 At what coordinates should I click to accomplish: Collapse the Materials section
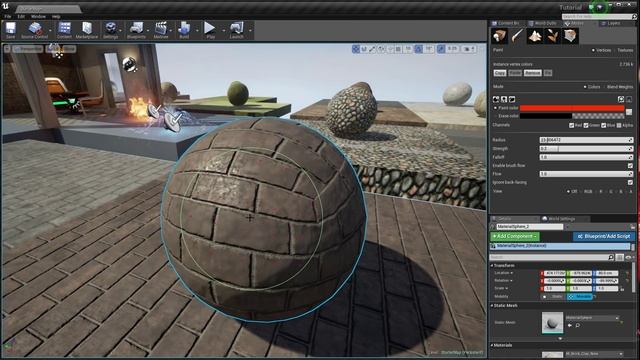[x=492, y=345]
